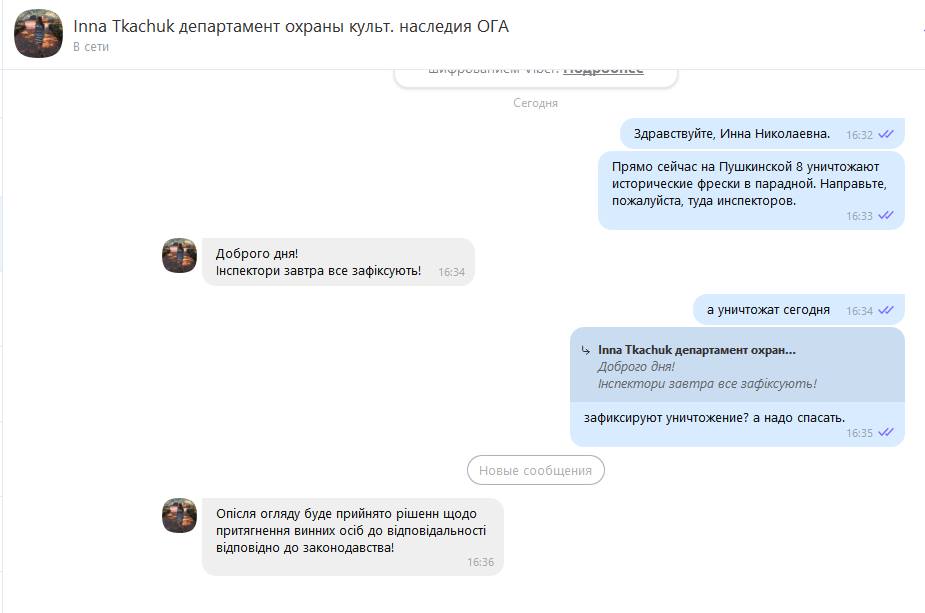Open sender avatar beside "Доброго дня!" message
This screenshot has width=925, height=613.
coord(179,255)
